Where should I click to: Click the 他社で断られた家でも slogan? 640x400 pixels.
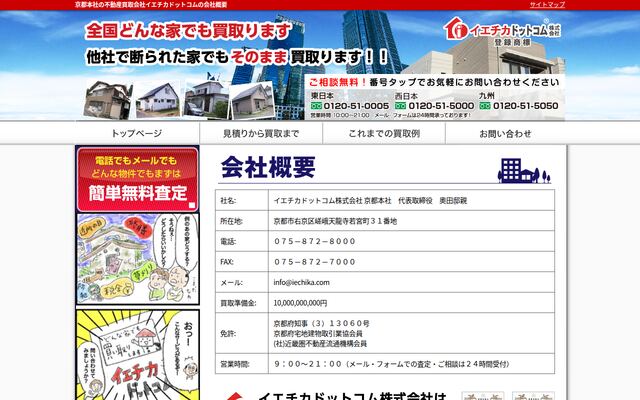pos(158,57)
